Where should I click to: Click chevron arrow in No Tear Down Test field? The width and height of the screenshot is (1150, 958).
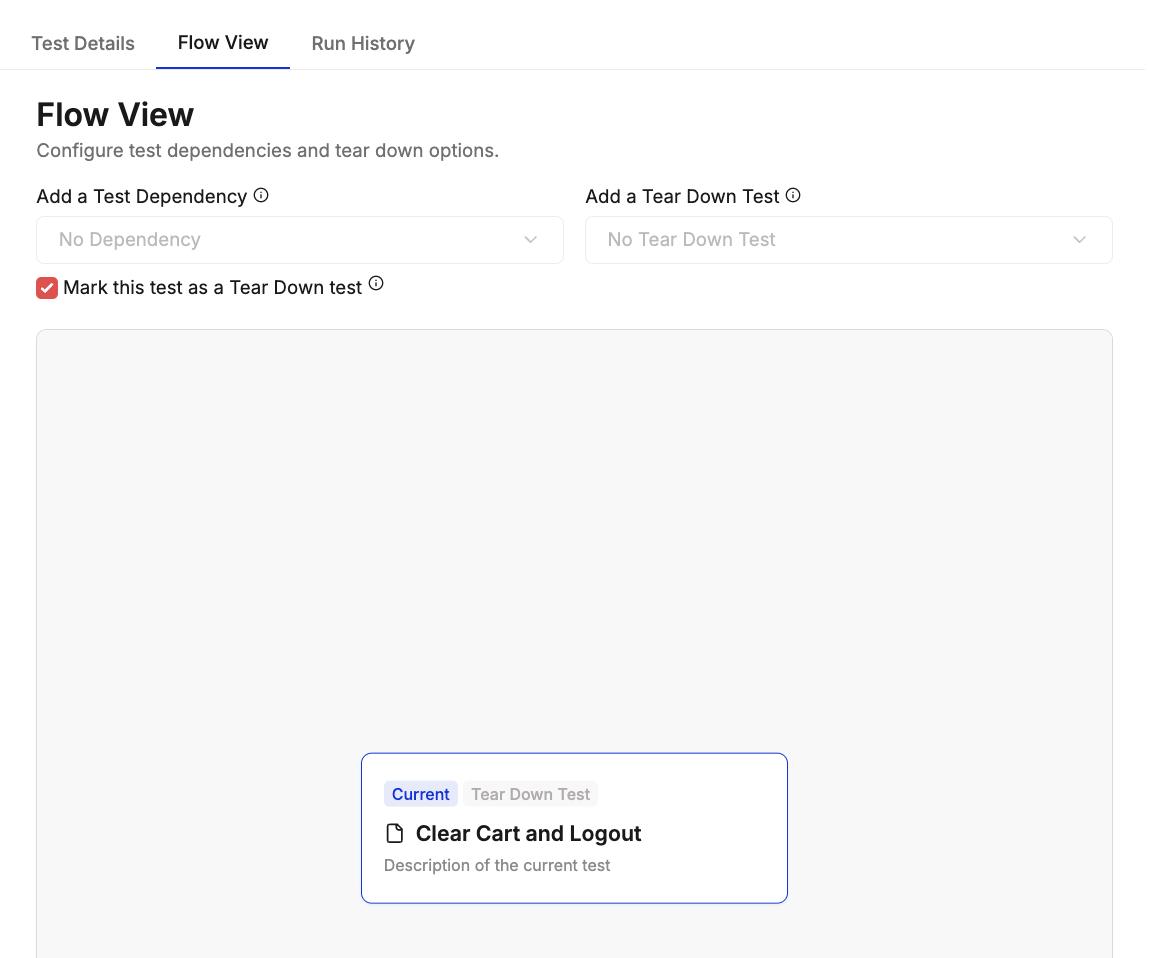[1080, 240]
